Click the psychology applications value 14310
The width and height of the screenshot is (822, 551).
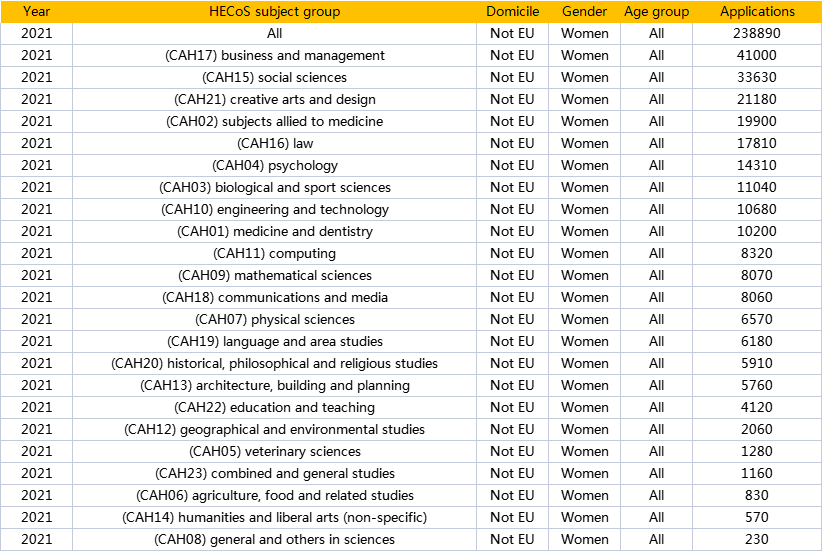(x=757, y=165)
